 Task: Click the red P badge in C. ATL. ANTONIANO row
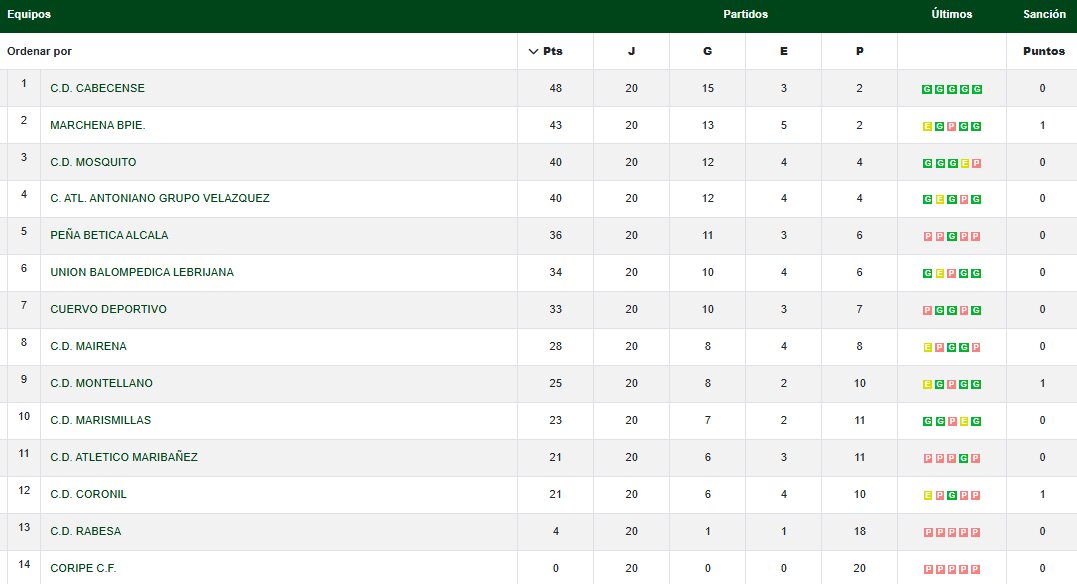coord(964,200)
